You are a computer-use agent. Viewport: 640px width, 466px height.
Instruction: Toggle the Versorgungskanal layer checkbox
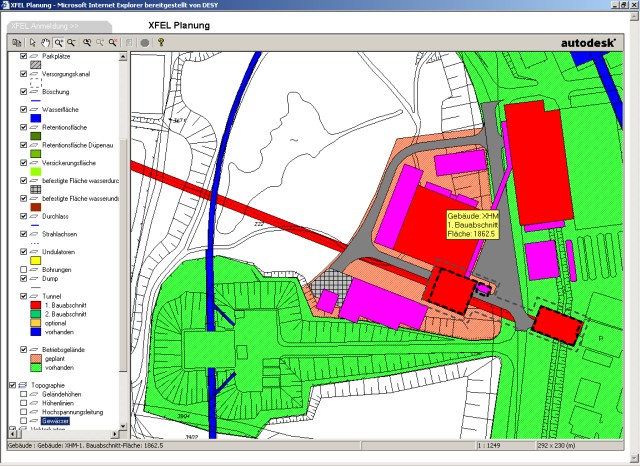click(x=24, y=74)
